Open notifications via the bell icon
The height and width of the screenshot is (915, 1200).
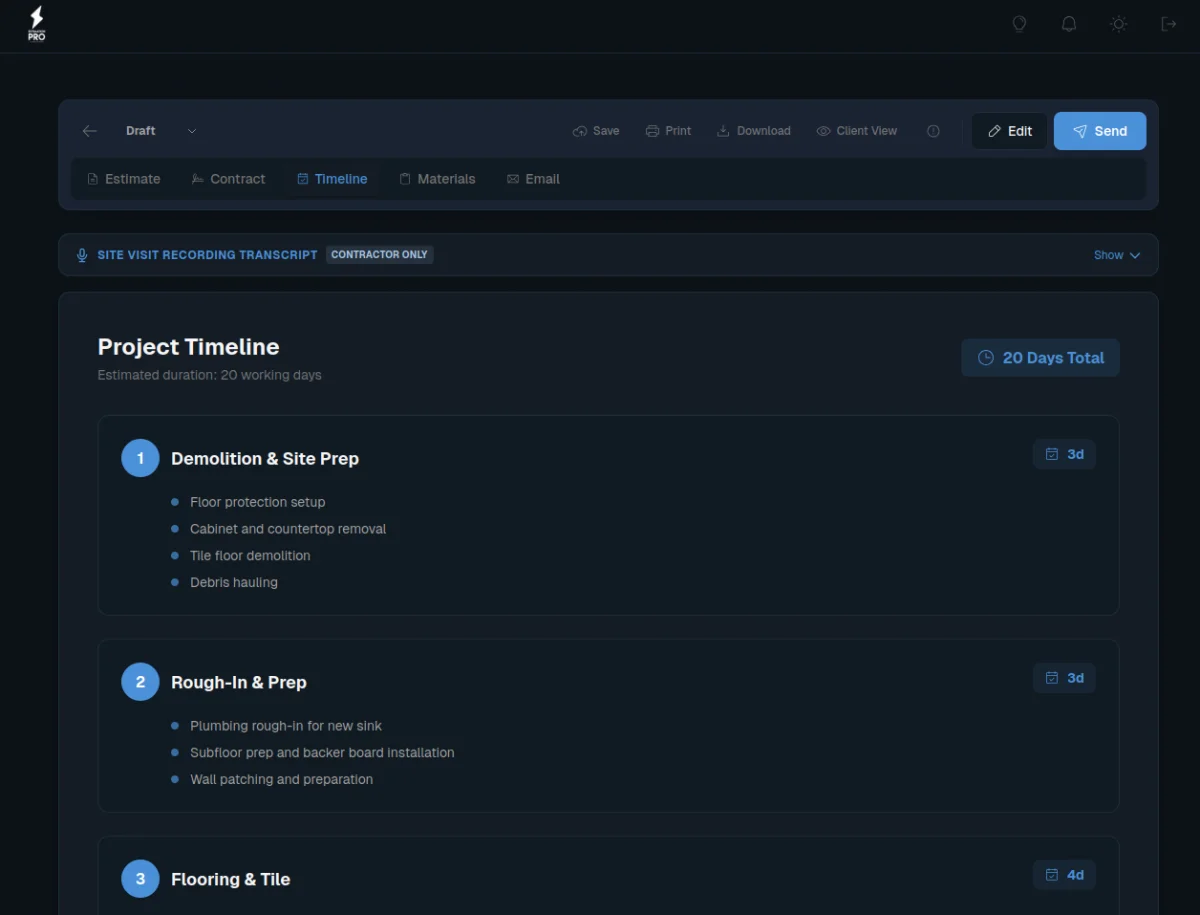coord(1069,23)
